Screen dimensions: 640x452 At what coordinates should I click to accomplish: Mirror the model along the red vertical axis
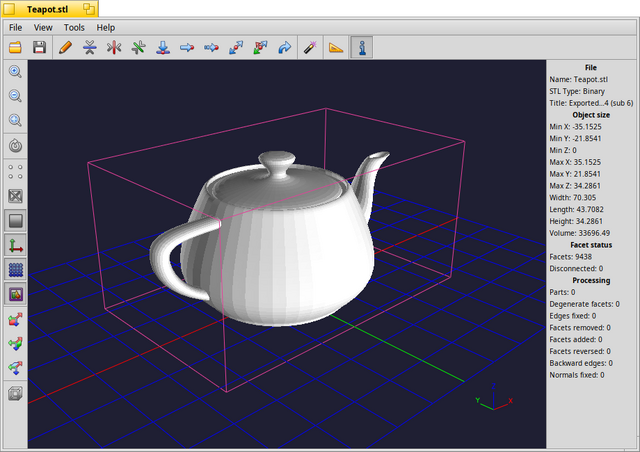(114, 47)
